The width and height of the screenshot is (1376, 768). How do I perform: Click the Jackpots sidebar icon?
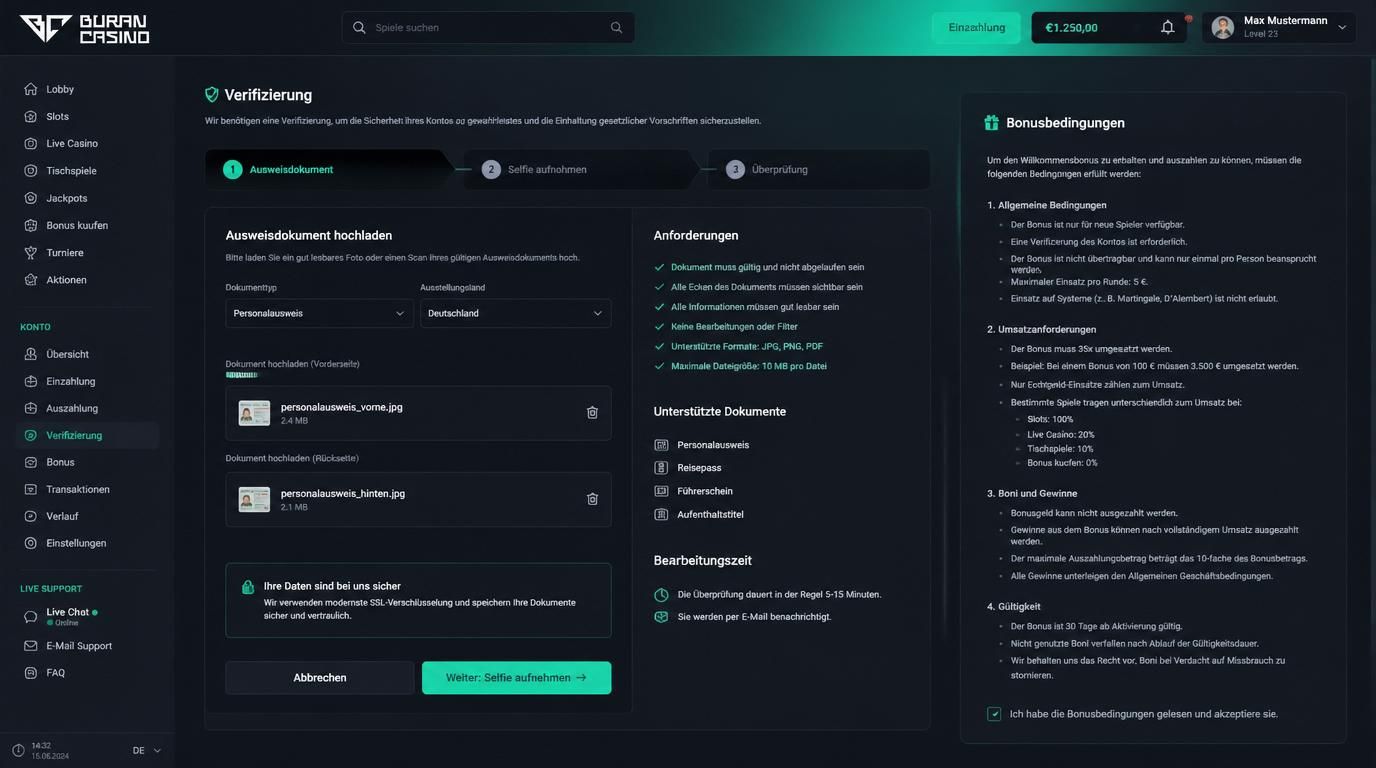click(x=31, y=198)
